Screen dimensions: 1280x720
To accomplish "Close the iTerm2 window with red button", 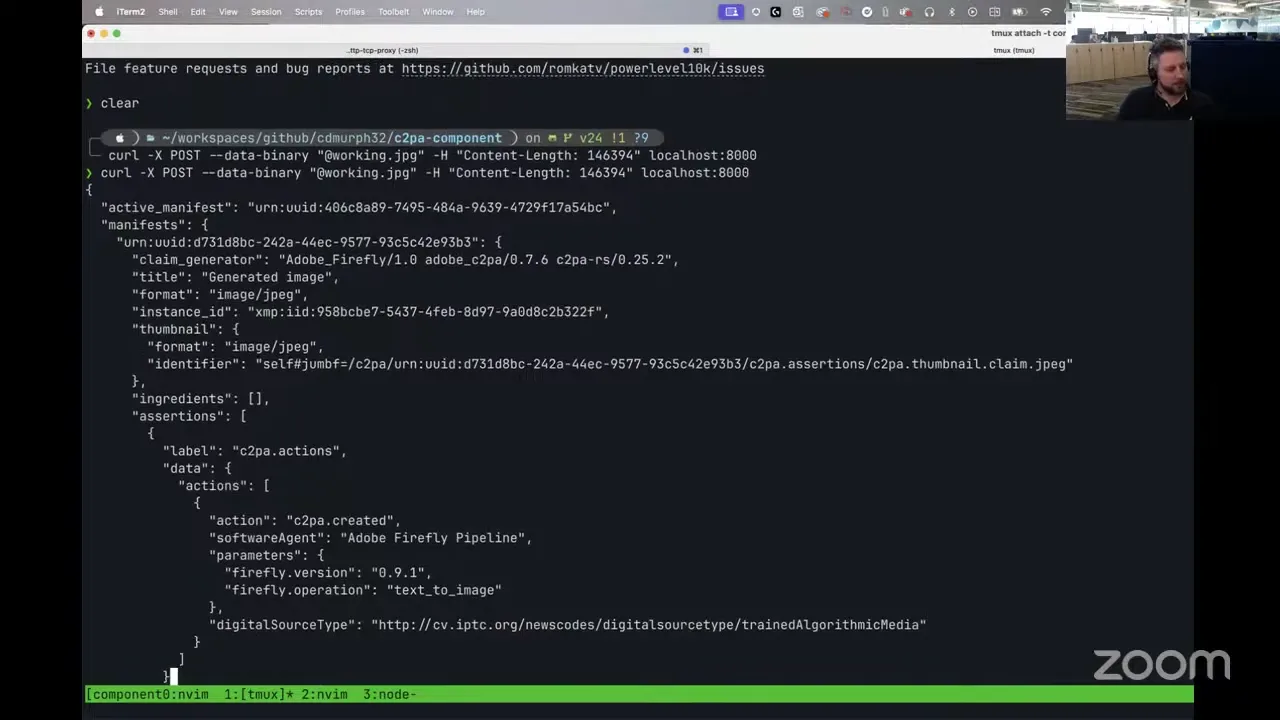I will [91, 34].
